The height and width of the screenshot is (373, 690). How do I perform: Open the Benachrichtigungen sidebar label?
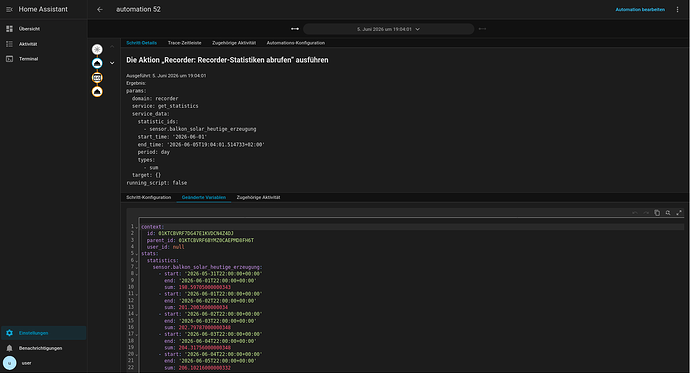coord(40,348)
